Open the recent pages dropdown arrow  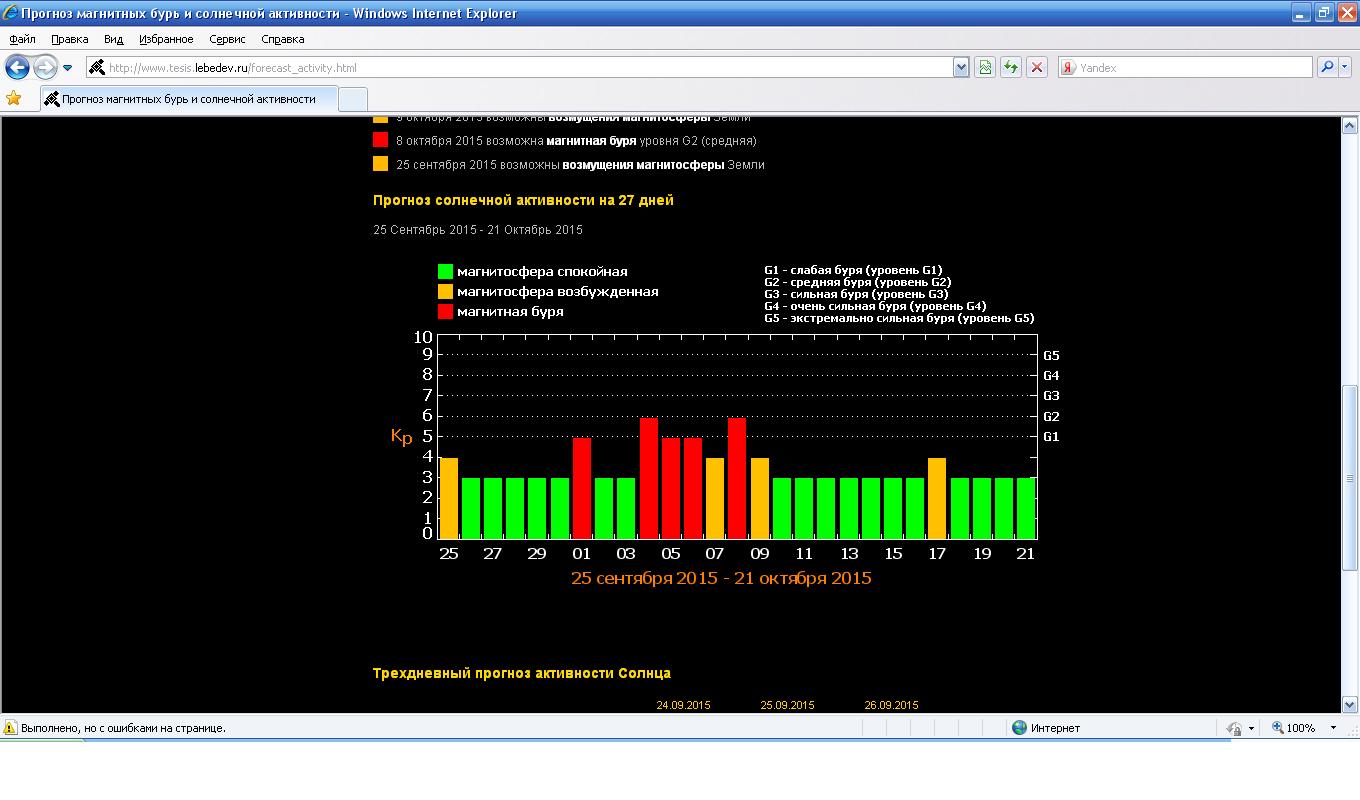point(67,68)
